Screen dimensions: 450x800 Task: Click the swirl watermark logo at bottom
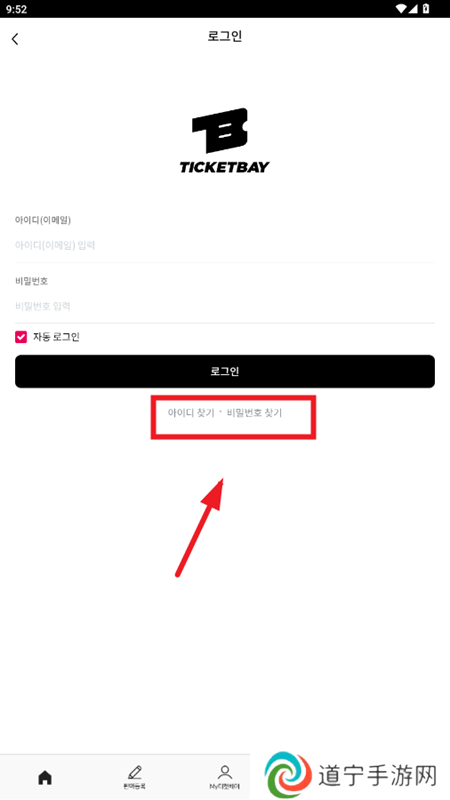coord(289,775)
